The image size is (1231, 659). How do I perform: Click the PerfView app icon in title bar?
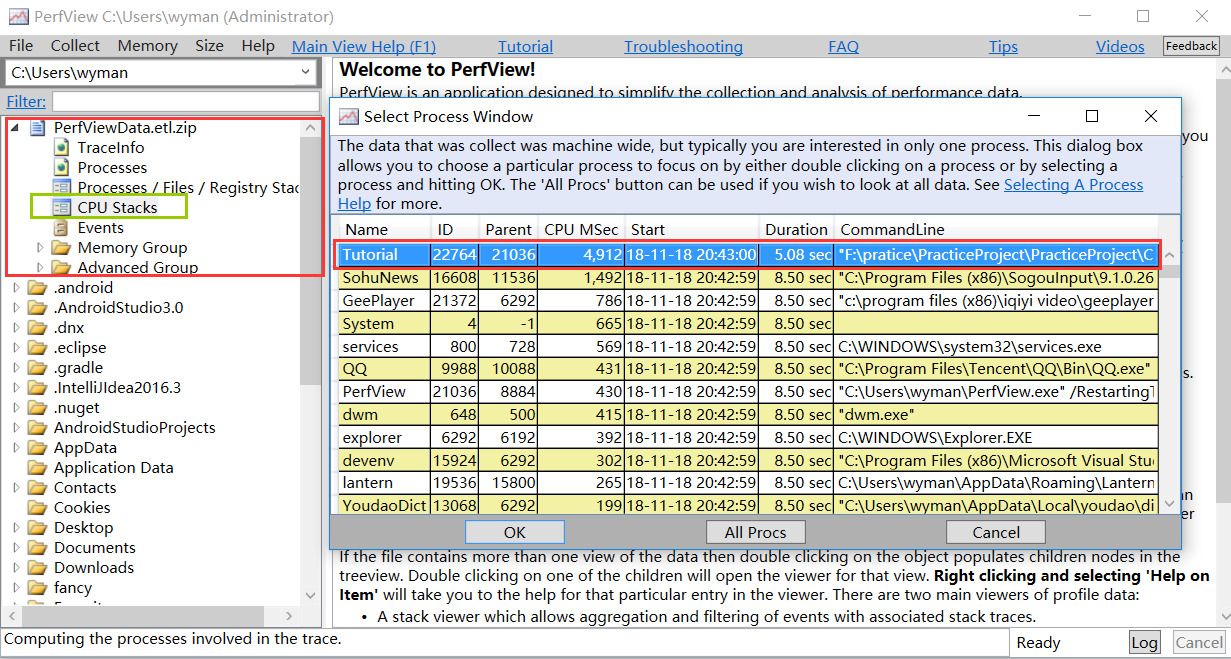coord(17,17)
